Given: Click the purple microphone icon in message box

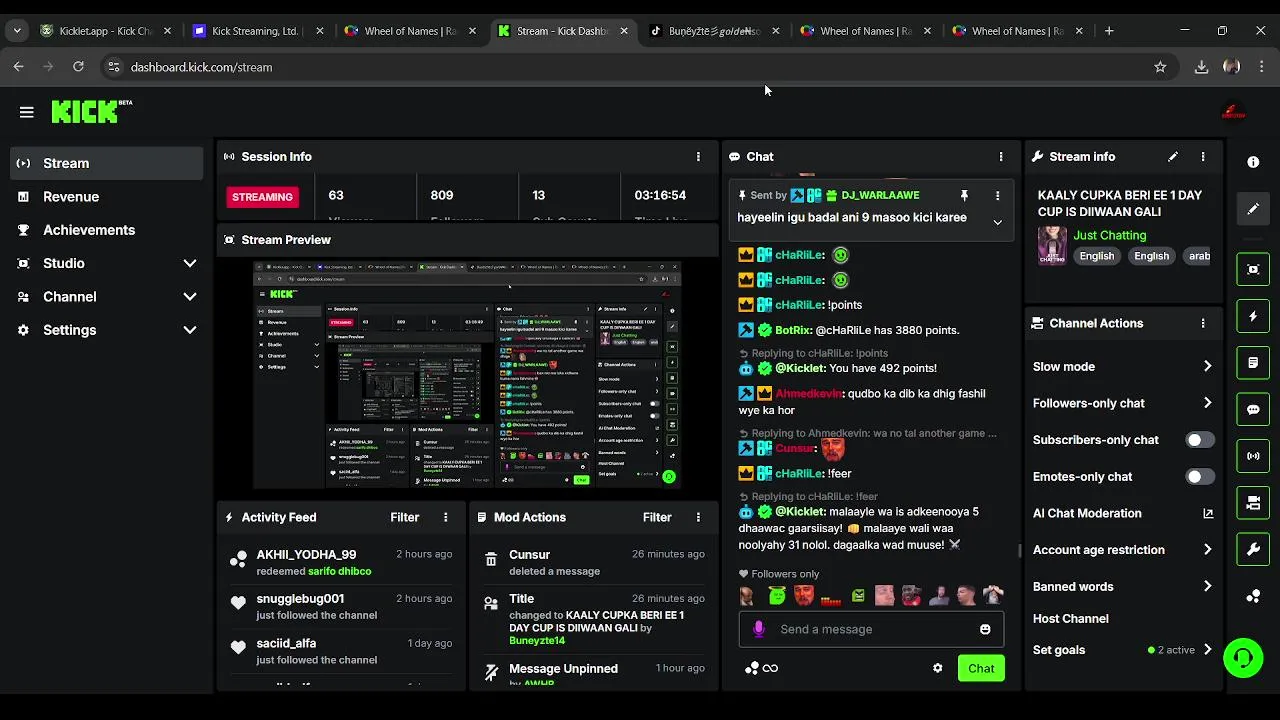Looking at the screenshot, I should [759, 629].
